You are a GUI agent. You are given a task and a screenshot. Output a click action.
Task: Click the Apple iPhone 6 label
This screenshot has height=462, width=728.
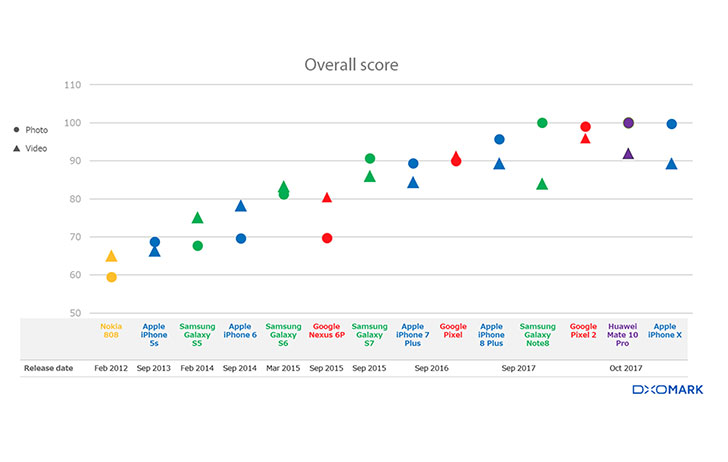pyautogui.click(x=240, y=331)
